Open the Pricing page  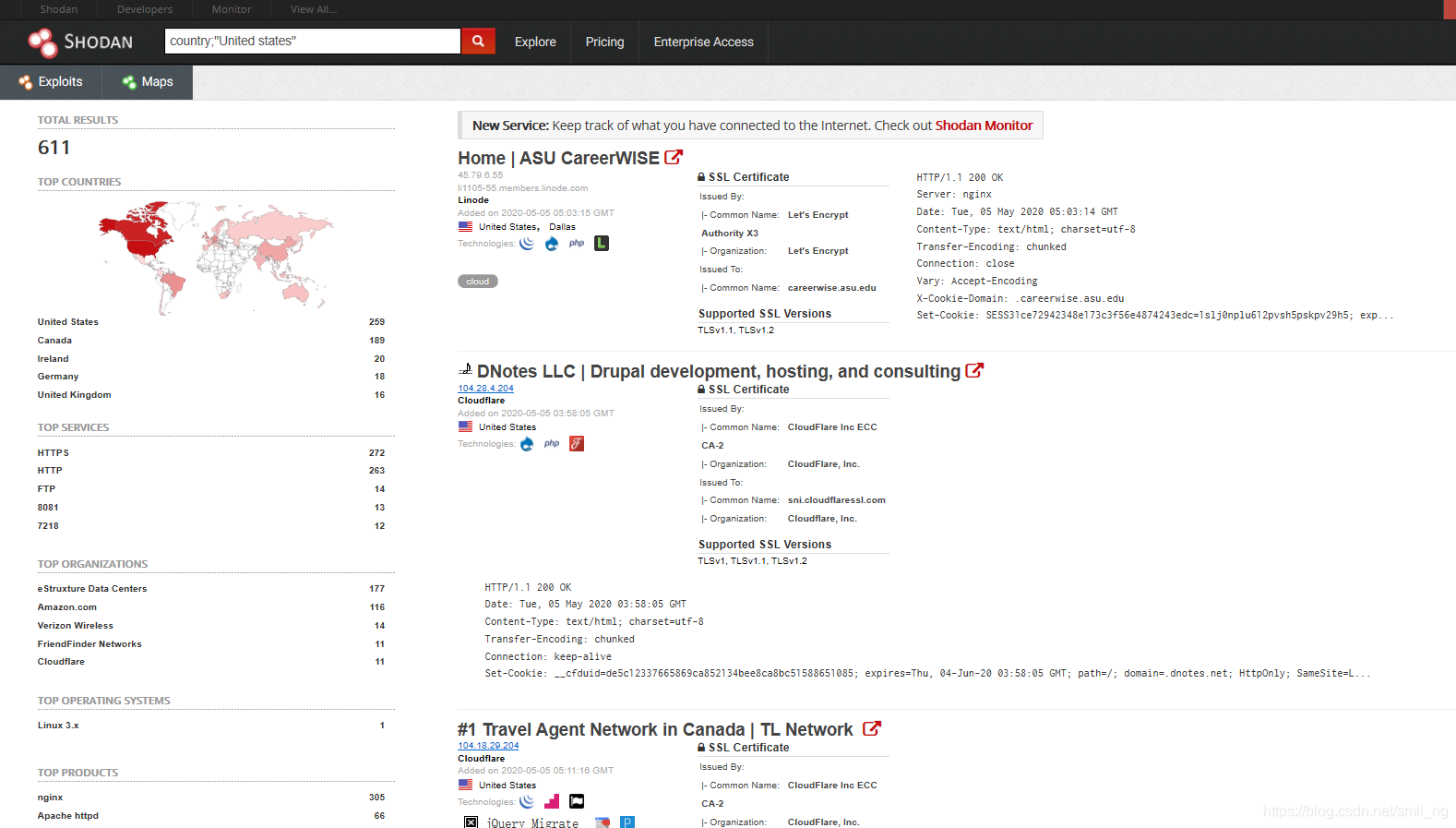click(604, 42)
